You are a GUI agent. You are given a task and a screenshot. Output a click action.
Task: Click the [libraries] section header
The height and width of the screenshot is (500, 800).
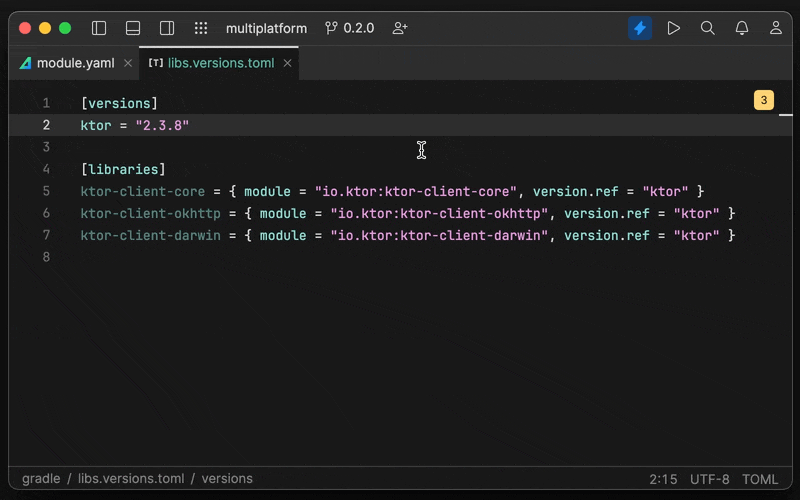point(123,169)
